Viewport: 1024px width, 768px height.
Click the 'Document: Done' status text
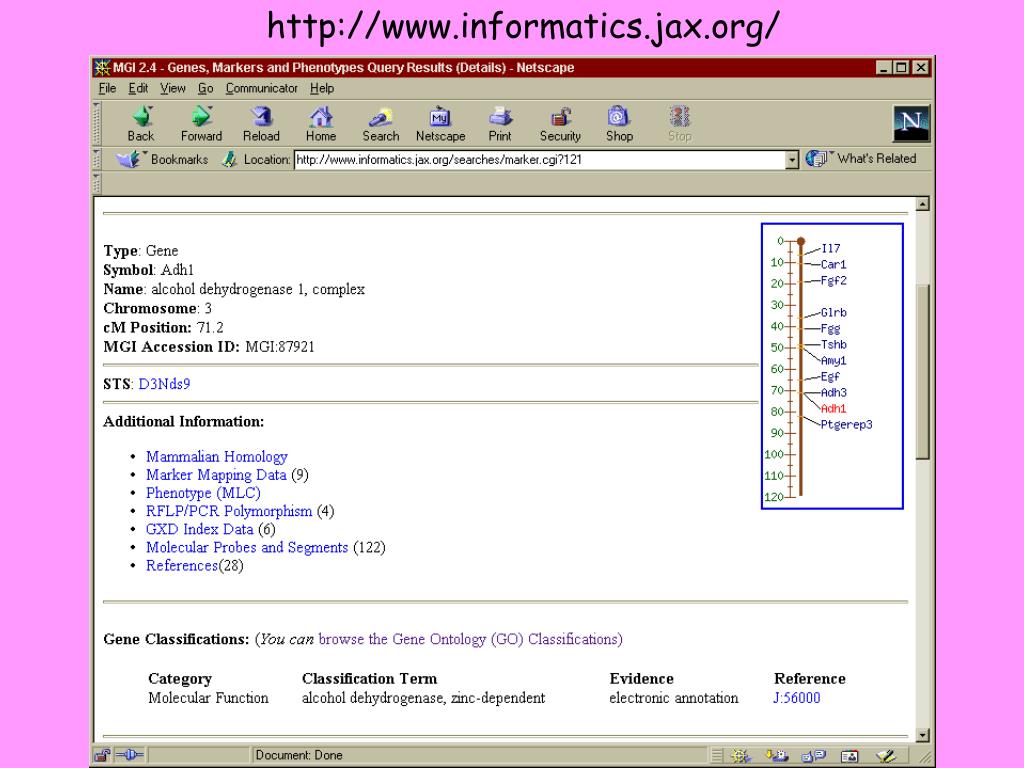(299, 756)
